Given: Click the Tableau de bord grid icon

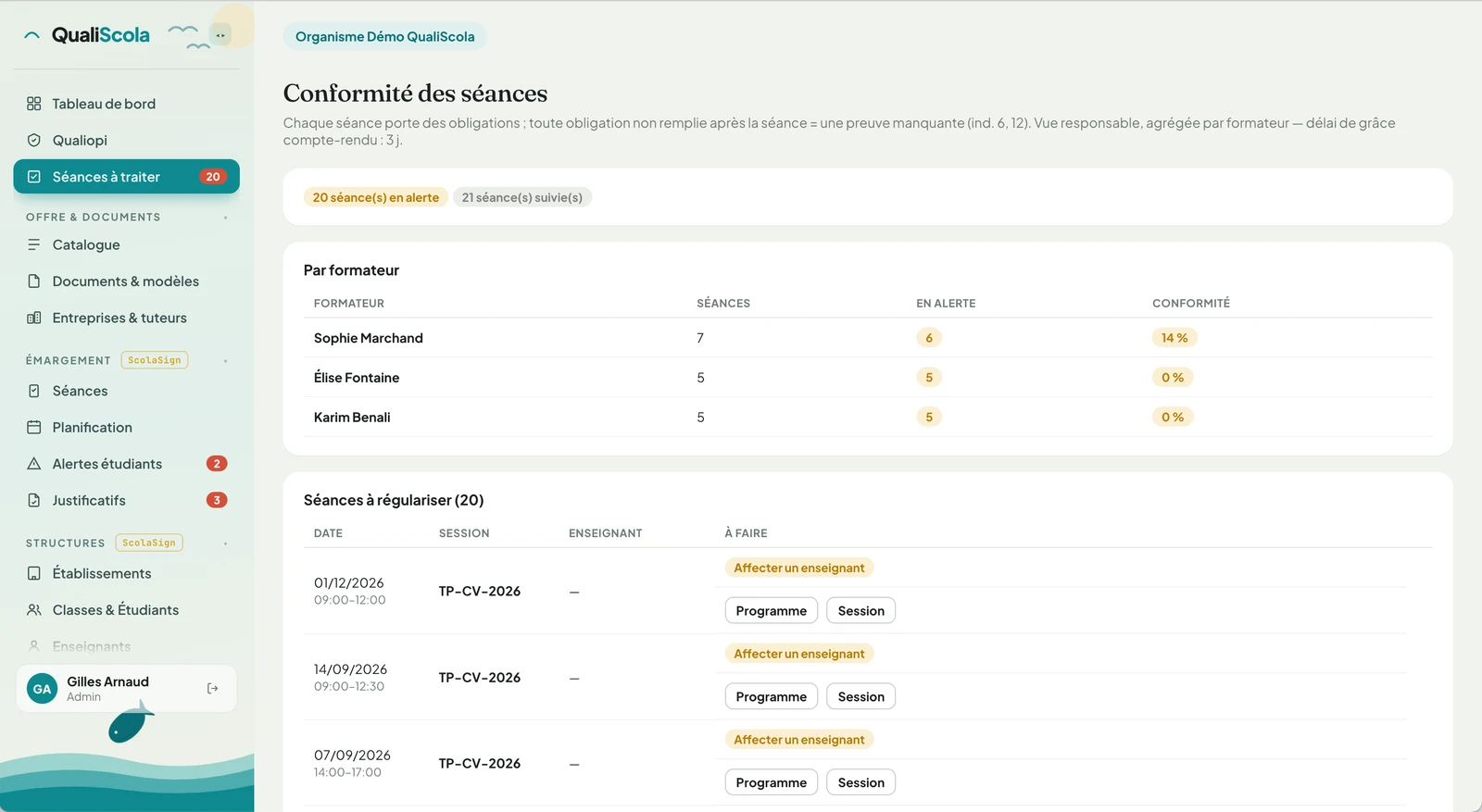Looking at the screenshot, I should pyautogui.click(x=34, y=104).
